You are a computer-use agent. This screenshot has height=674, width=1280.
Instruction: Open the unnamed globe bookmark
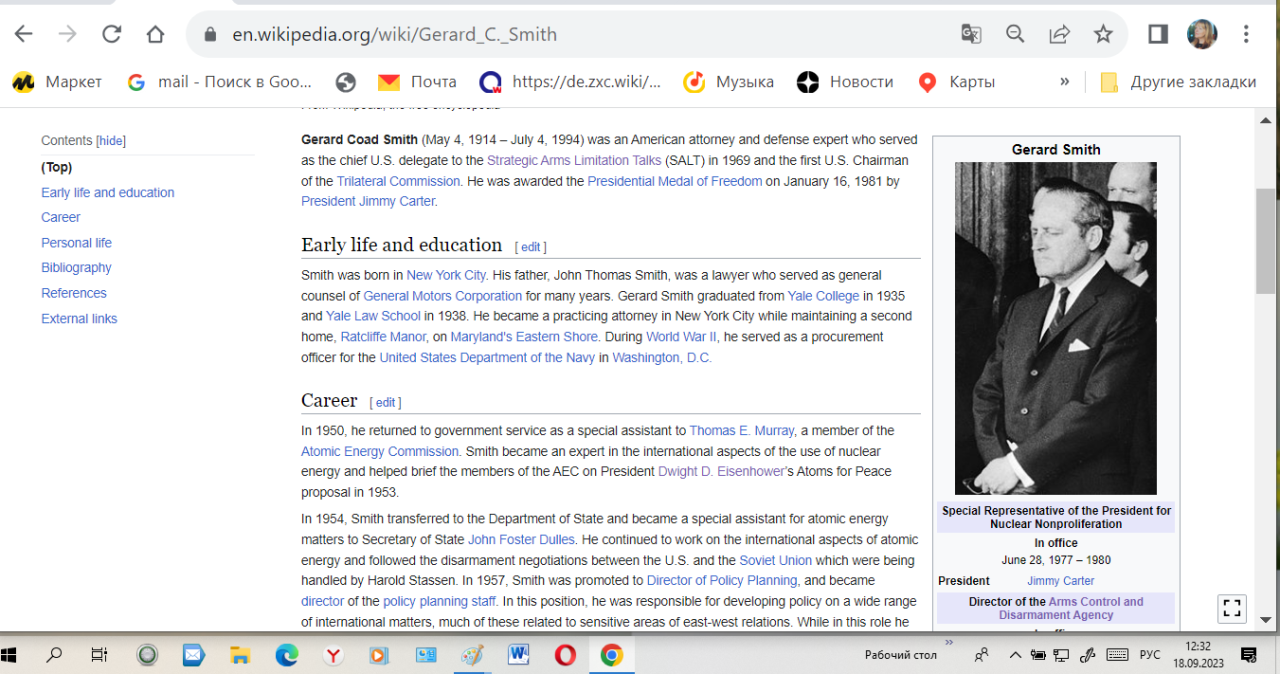point(346,82)
